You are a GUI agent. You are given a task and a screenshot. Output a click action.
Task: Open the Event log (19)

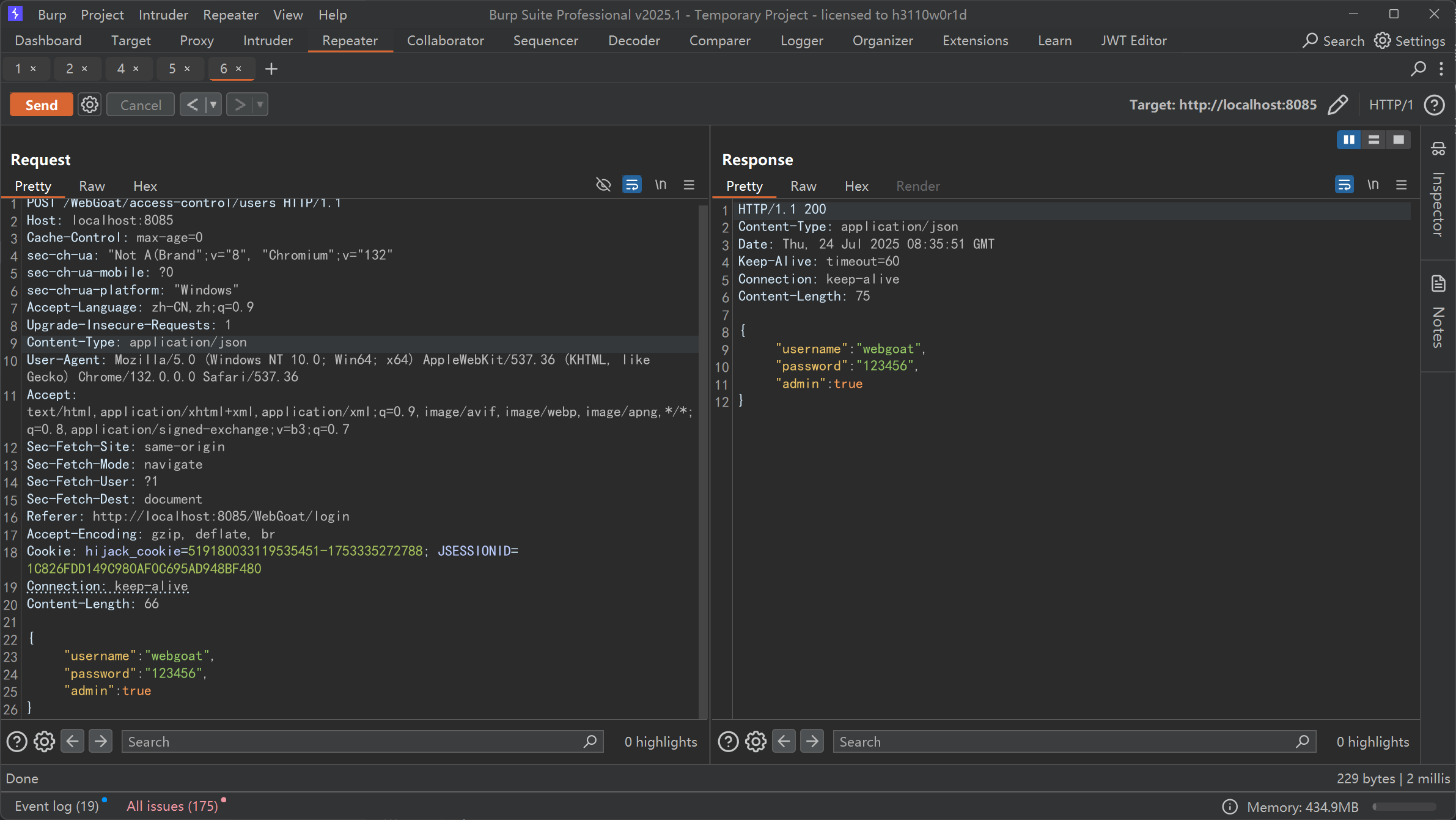(x=56, y=806)
